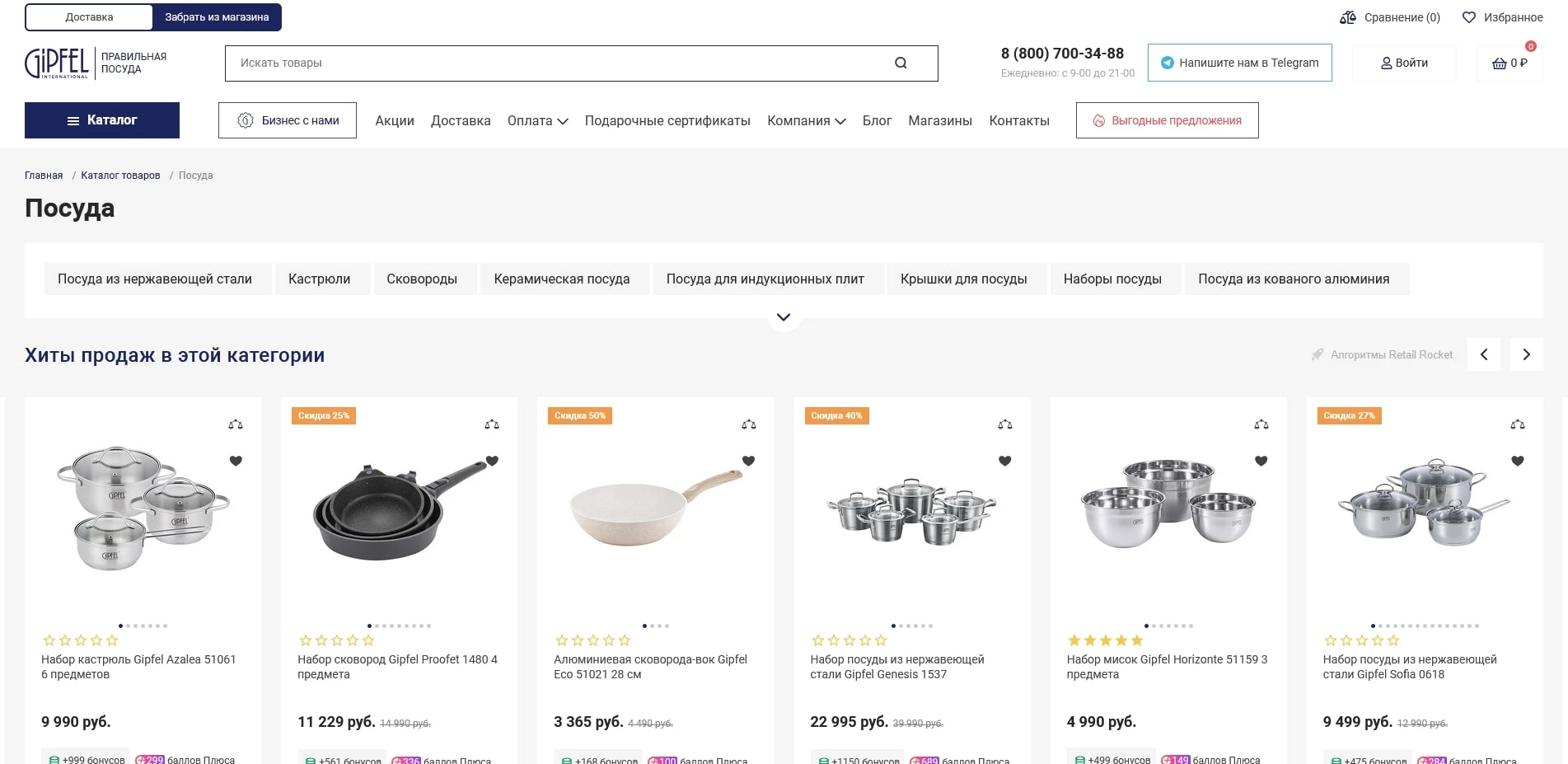Expand the Компания dropdown menu
Viewport: 1568px width, 764px height.
click(806, 120)
